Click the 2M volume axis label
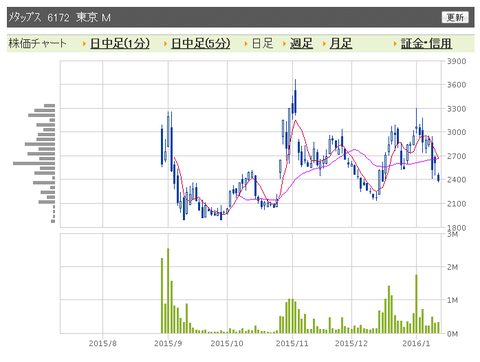480x362 pixels. [452, 267]
